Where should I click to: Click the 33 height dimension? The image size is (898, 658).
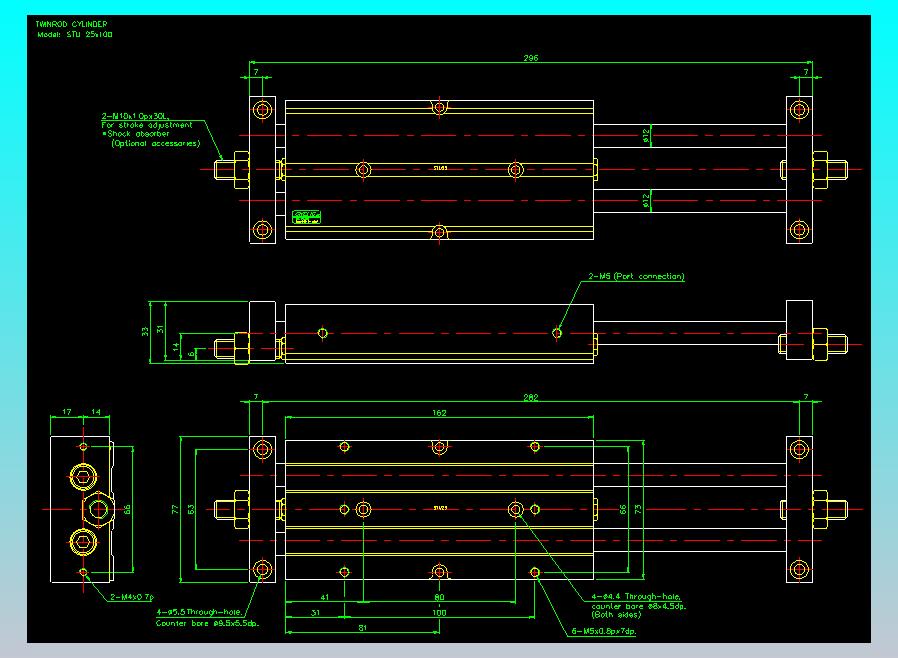[x=145, y=331]
